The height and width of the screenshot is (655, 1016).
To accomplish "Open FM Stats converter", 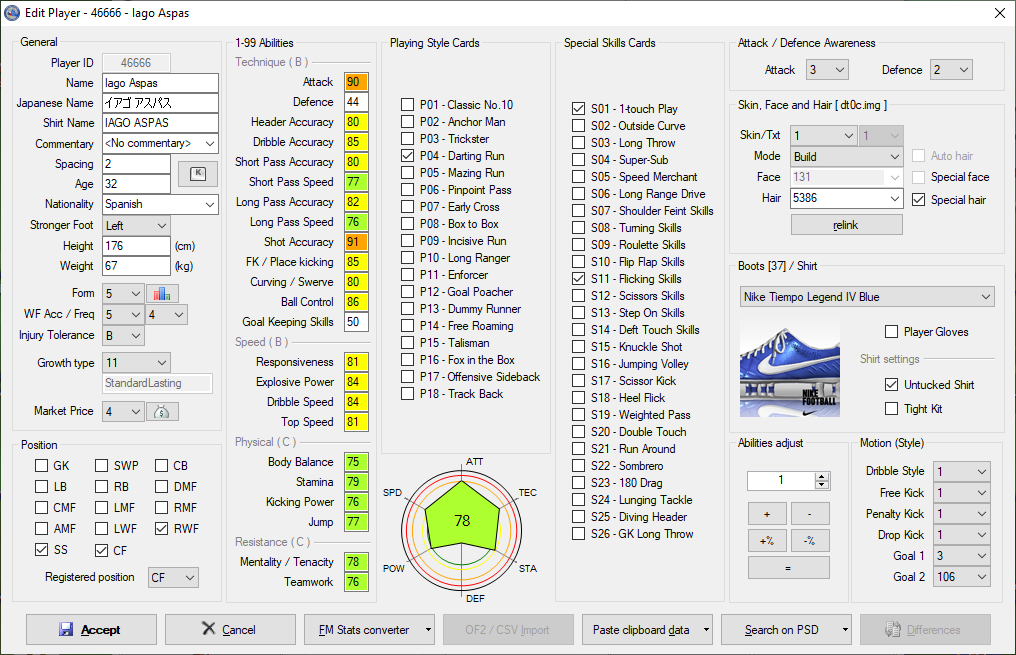I will (364, 629).
